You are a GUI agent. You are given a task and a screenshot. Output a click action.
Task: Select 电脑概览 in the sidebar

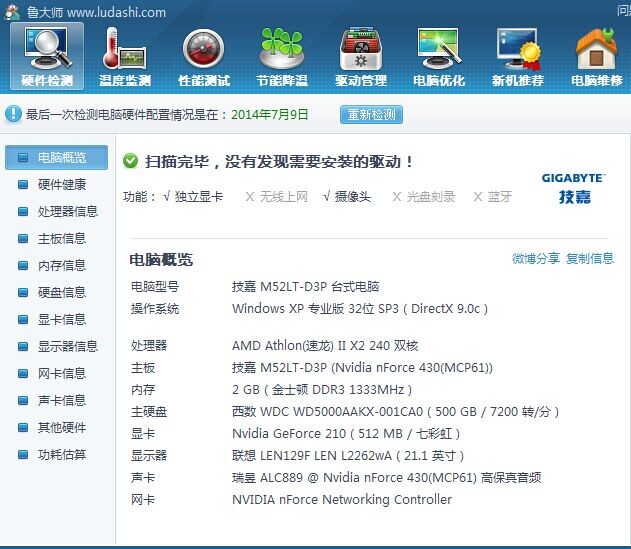(x=56, y=157)
